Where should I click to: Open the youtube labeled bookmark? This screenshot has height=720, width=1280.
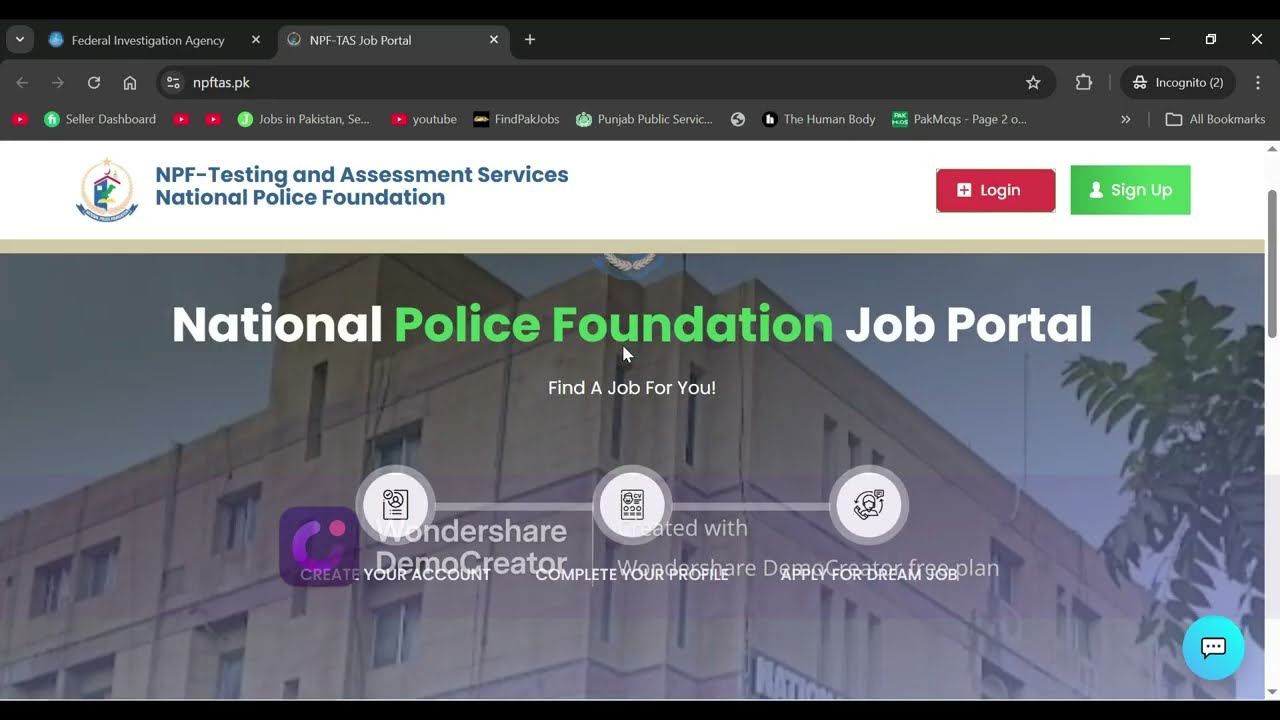(424, 119)
